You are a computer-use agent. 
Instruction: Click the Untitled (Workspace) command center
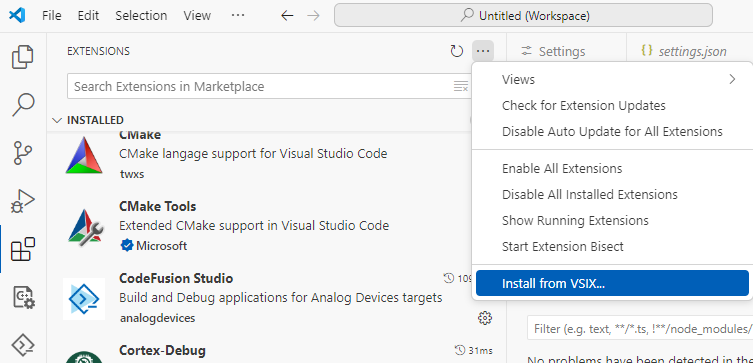[x=523, y=16]
